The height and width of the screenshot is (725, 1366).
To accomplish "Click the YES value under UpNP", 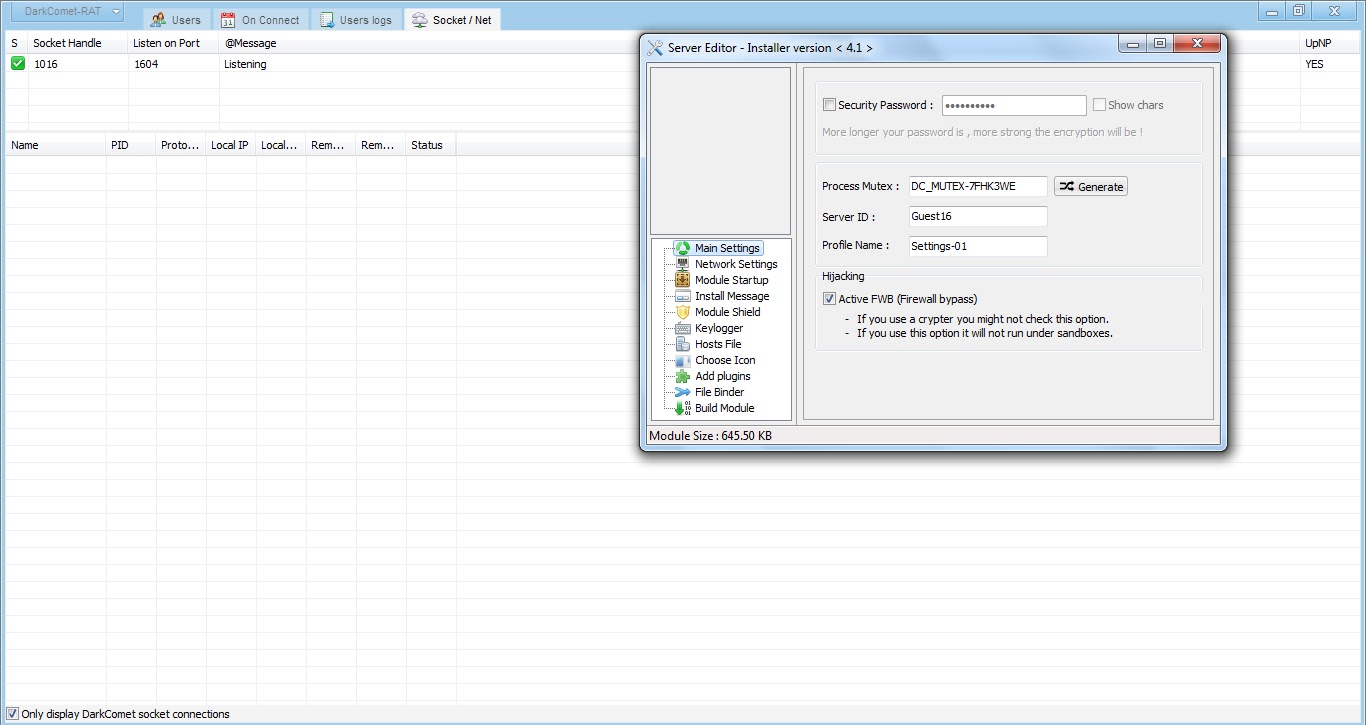I will point(1314,64).
